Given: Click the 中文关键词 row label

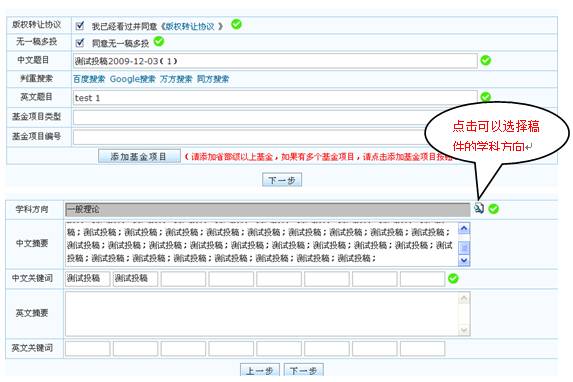Looking at the screenshot, I should [x=32, y=278].
